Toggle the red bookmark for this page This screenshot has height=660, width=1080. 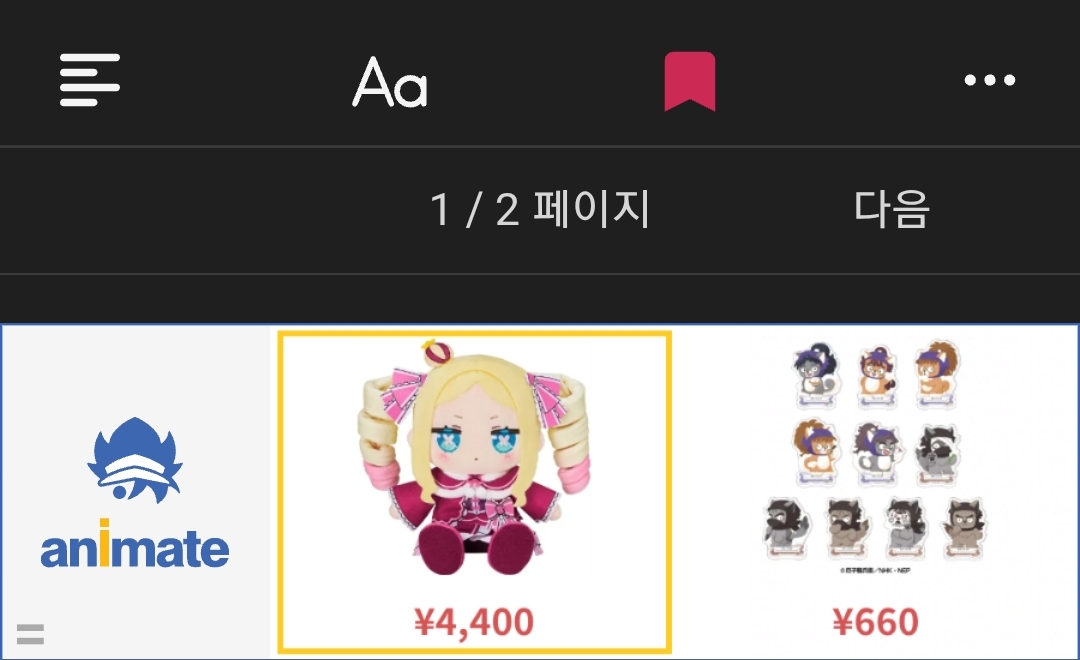[x=689, y=81]
